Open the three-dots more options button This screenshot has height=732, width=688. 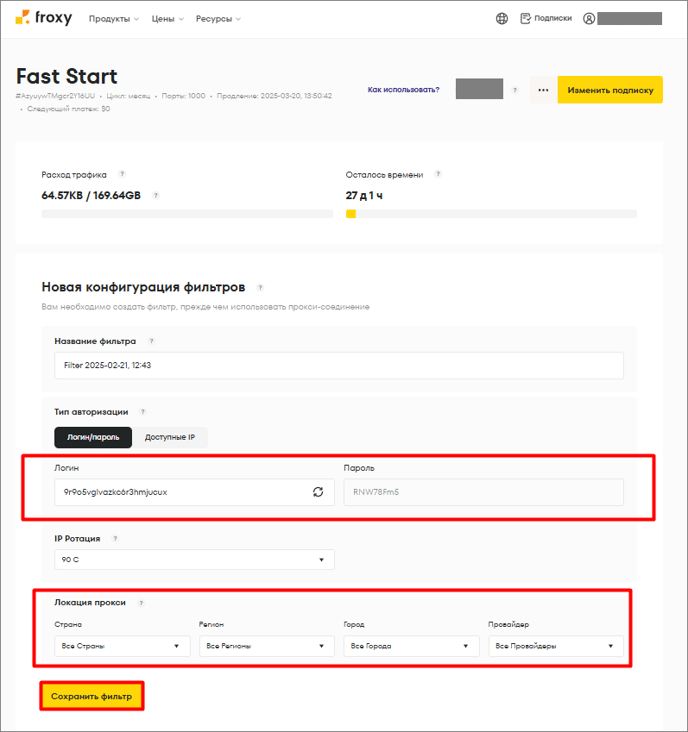(x=543, y=90)
